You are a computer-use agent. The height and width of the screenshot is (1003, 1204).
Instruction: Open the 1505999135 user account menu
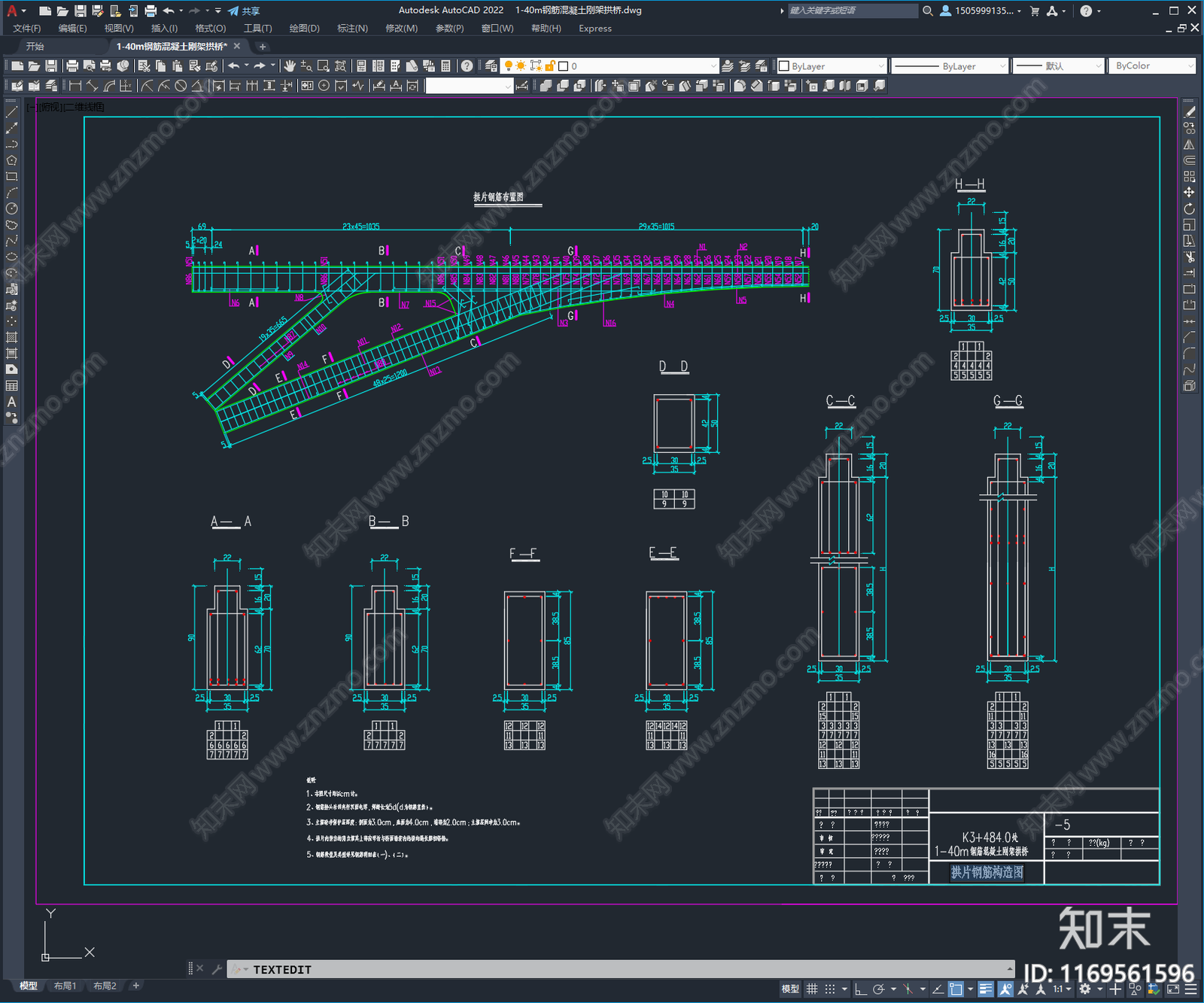click(981, 11)
